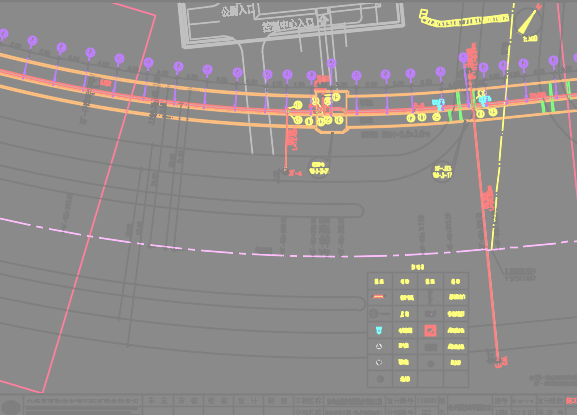577x415 pixels.
Task: Click the red-yellow pipeline symbol in legend
Action: click(379, 297)
